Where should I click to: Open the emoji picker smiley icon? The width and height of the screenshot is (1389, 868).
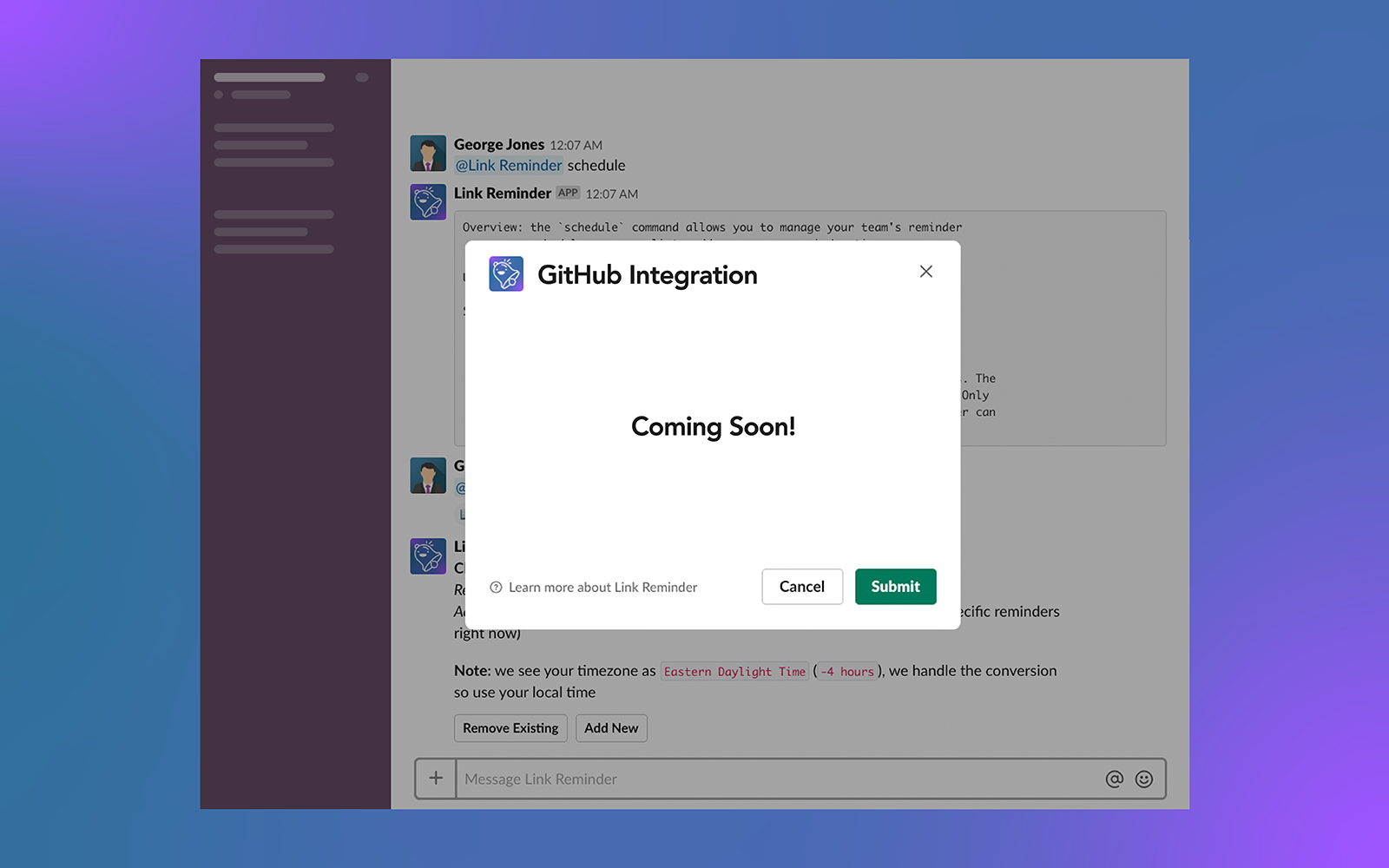[x=1144, y=779]
